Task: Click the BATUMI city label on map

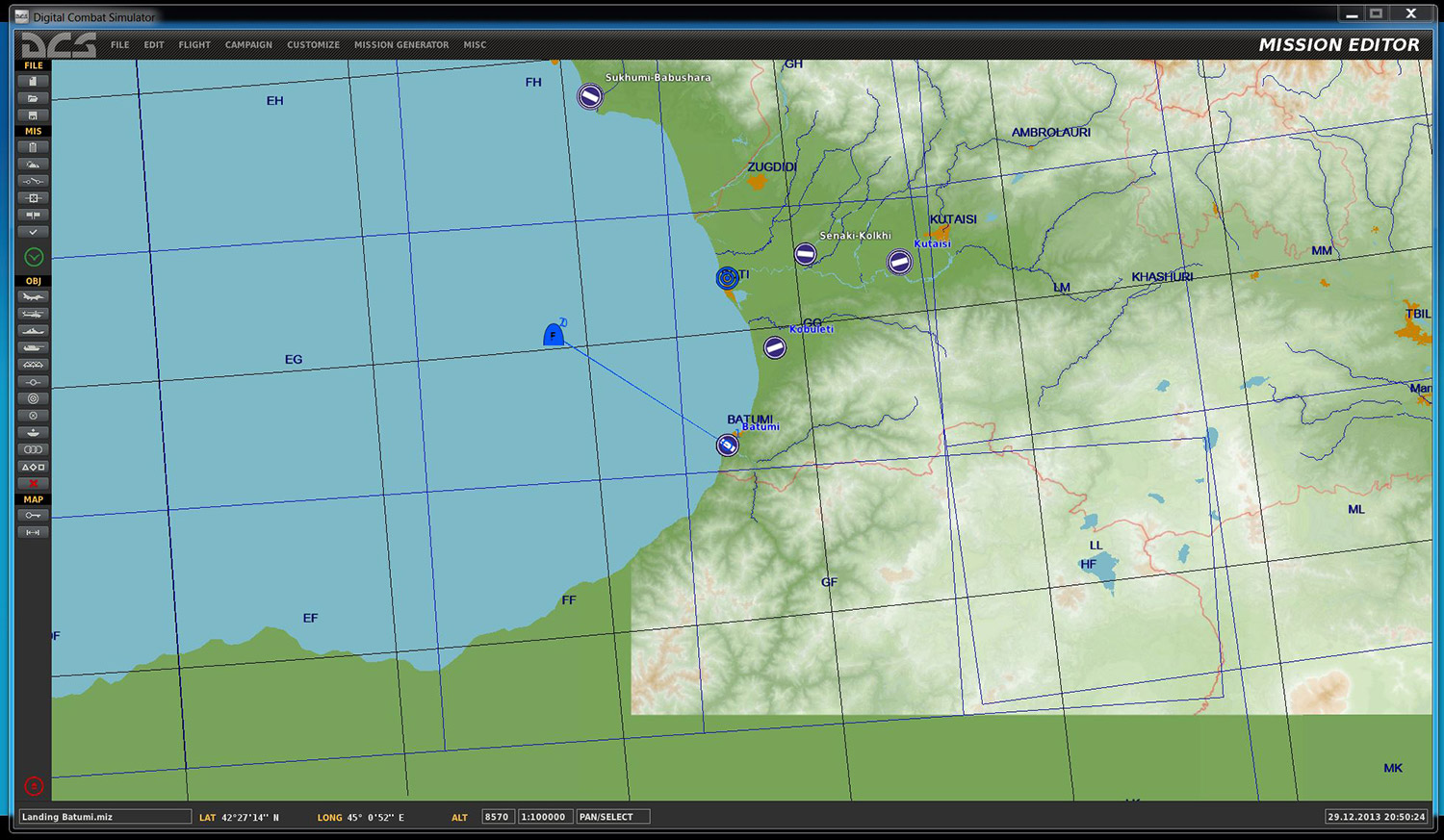Action: (750, 420)
